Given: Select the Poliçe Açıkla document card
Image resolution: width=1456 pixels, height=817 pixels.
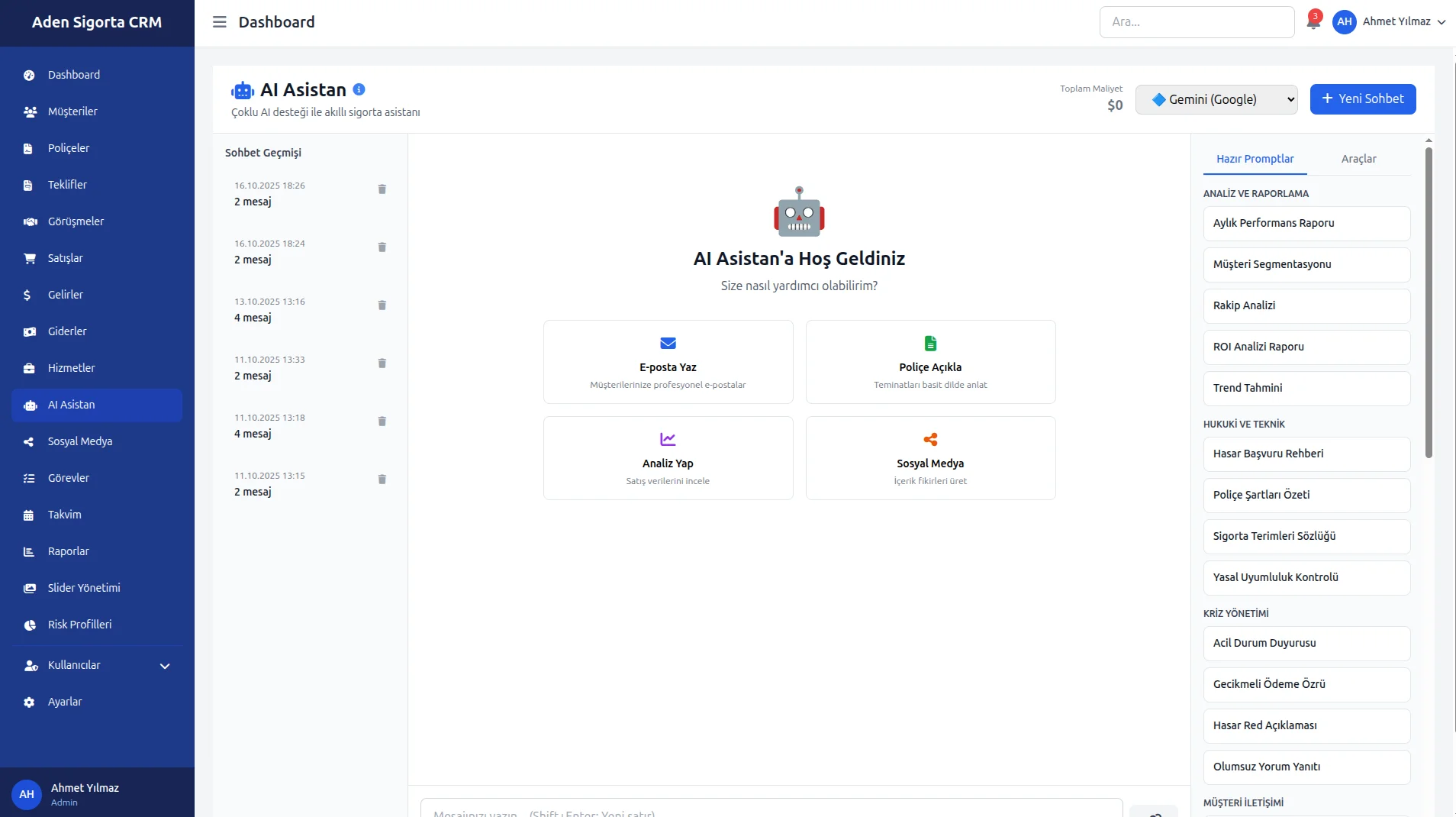Looking at the screenshot, I should click(x=930, y=362).
